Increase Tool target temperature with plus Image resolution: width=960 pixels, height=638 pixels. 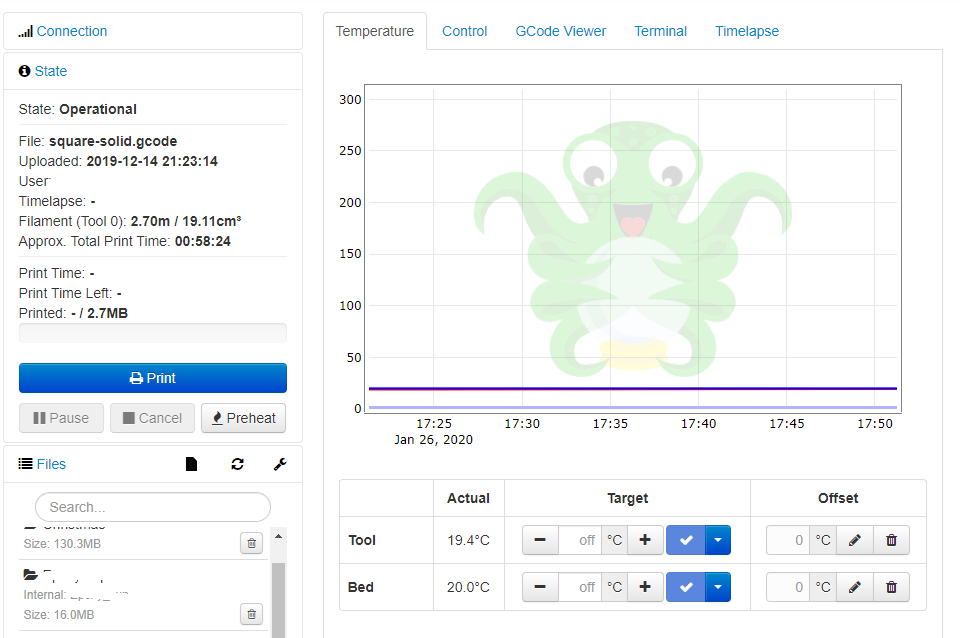645,540
